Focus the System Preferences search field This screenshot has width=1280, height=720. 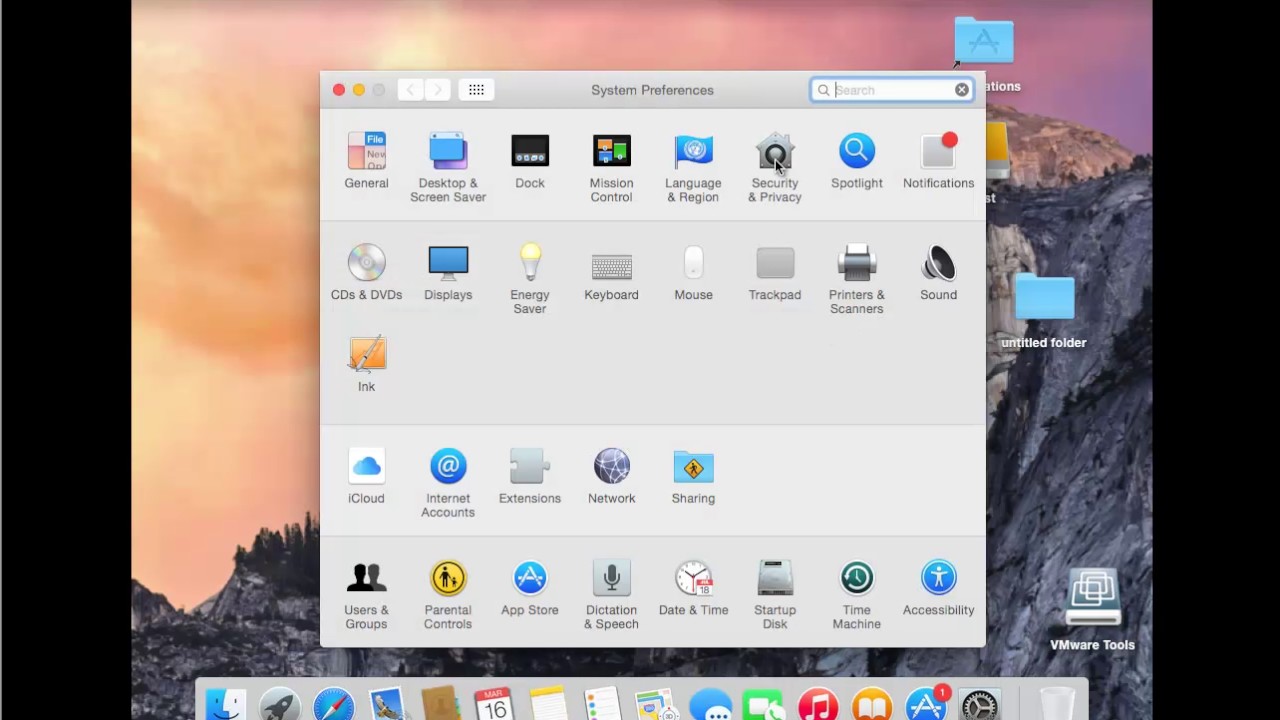click(x=892, y=90)
